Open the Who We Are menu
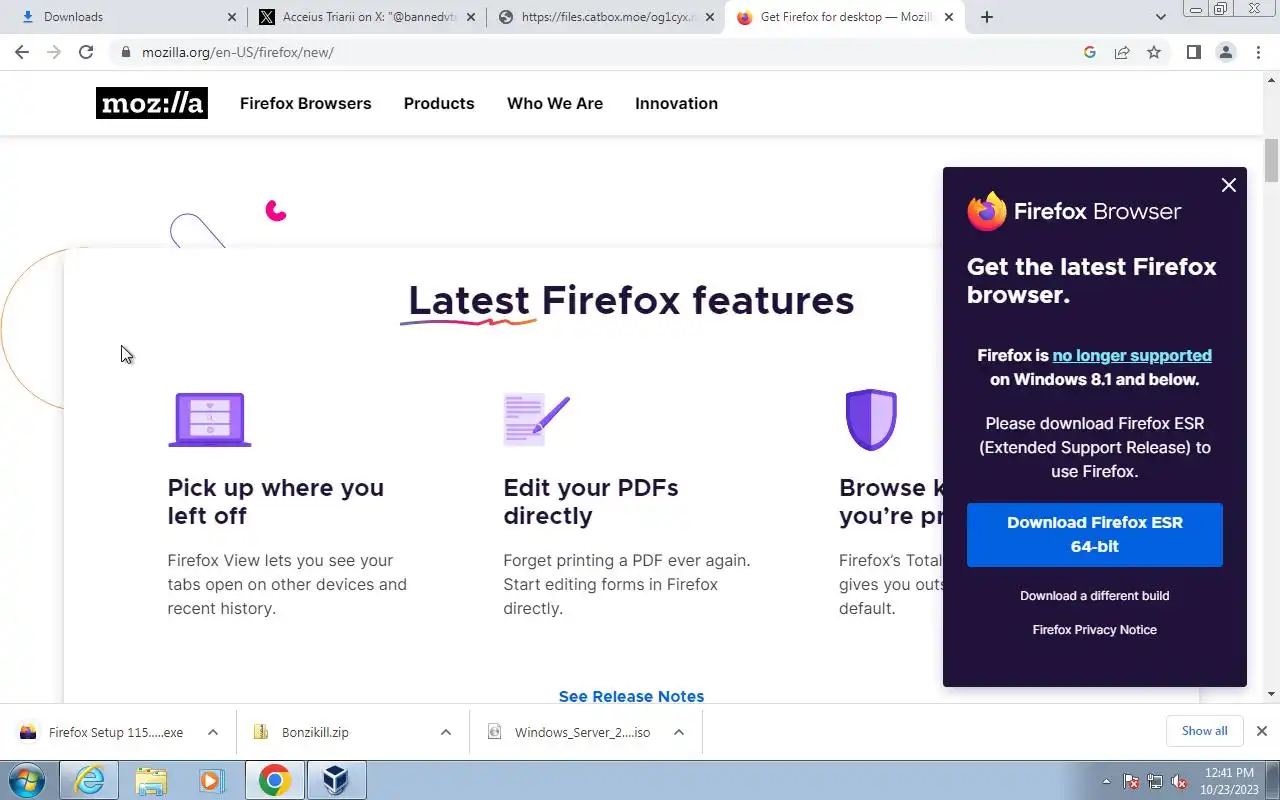Image resolution: width=1280 pixels, height=800 pixels. coord(555,103)
